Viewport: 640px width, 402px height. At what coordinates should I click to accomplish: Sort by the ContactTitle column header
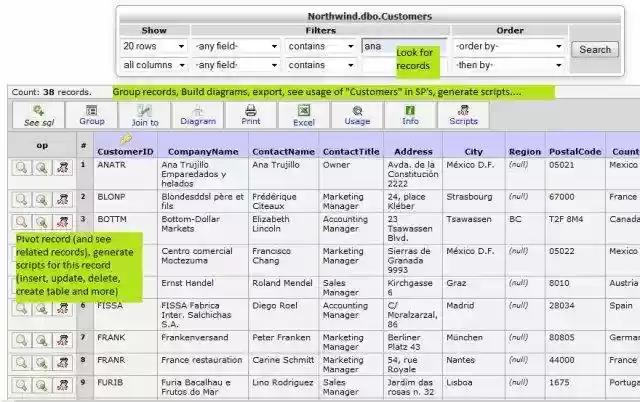[x=351, y=152]
